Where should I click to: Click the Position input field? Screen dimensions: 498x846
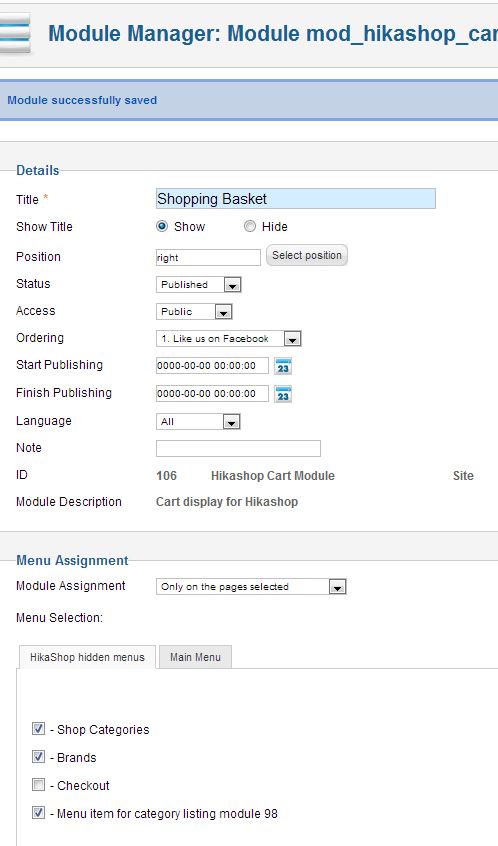coord(208,257)
